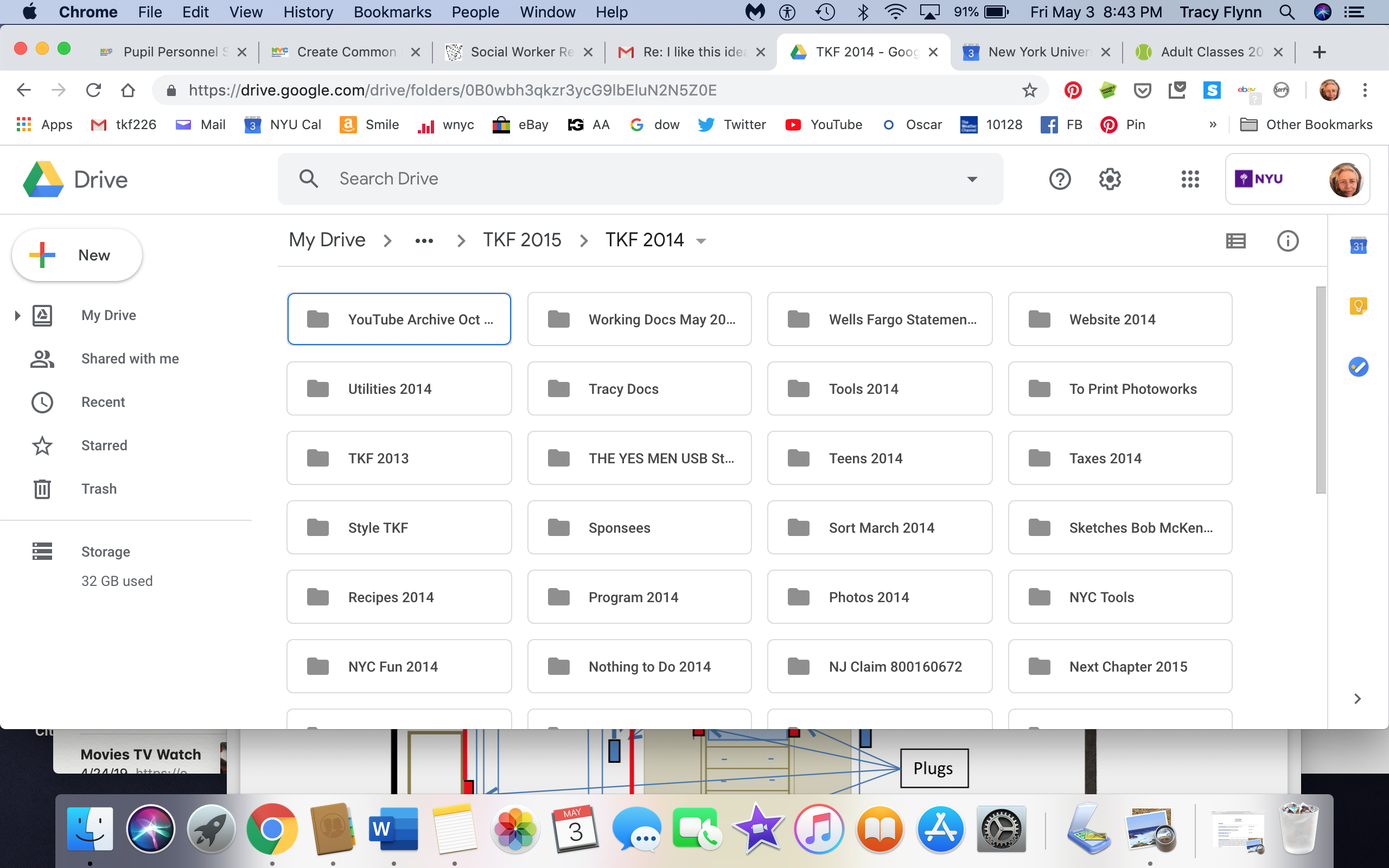The width and height of the screenshot is (1389, 868).
Task: Click New button to create file
Action: pyautogui.click(x=77, y=254)
